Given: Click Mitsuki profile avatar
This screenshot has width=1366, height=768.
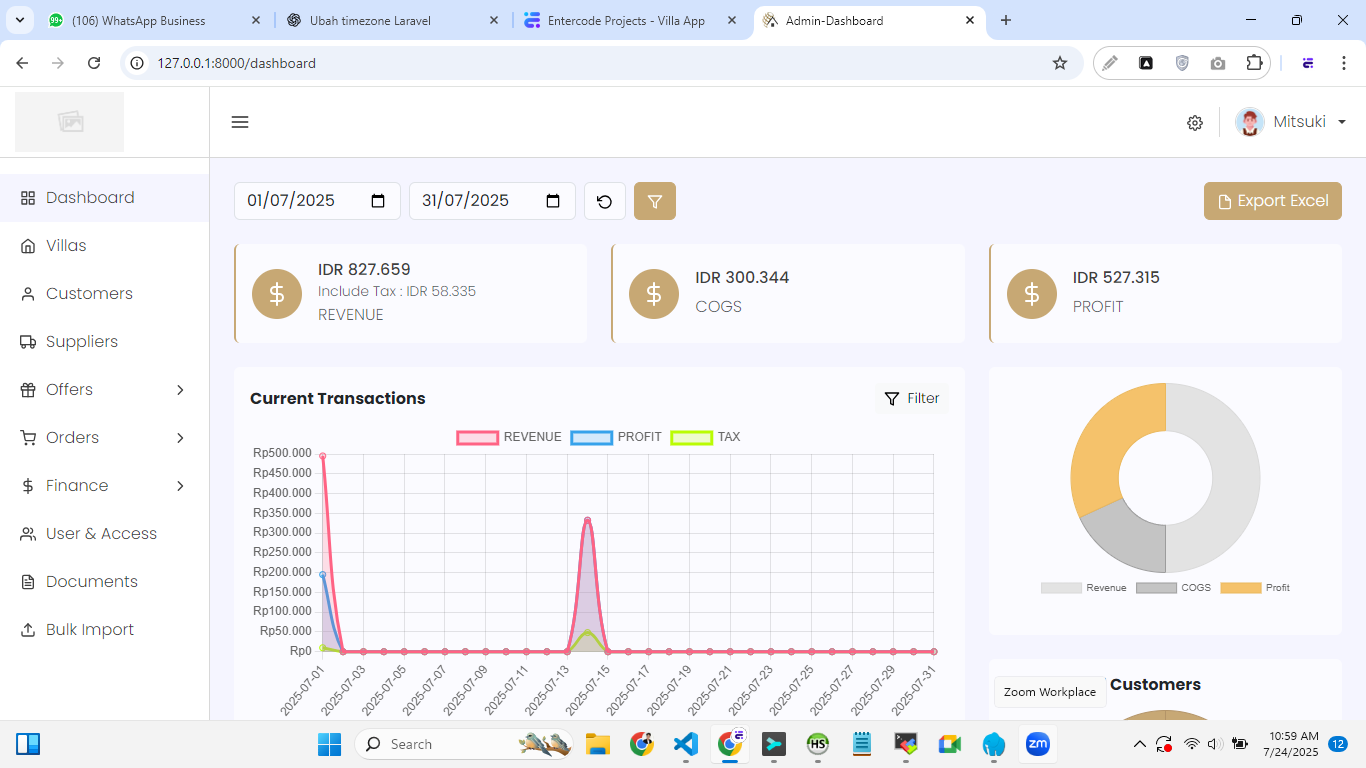Looking at the screenshot, I should click(1250, 122).
